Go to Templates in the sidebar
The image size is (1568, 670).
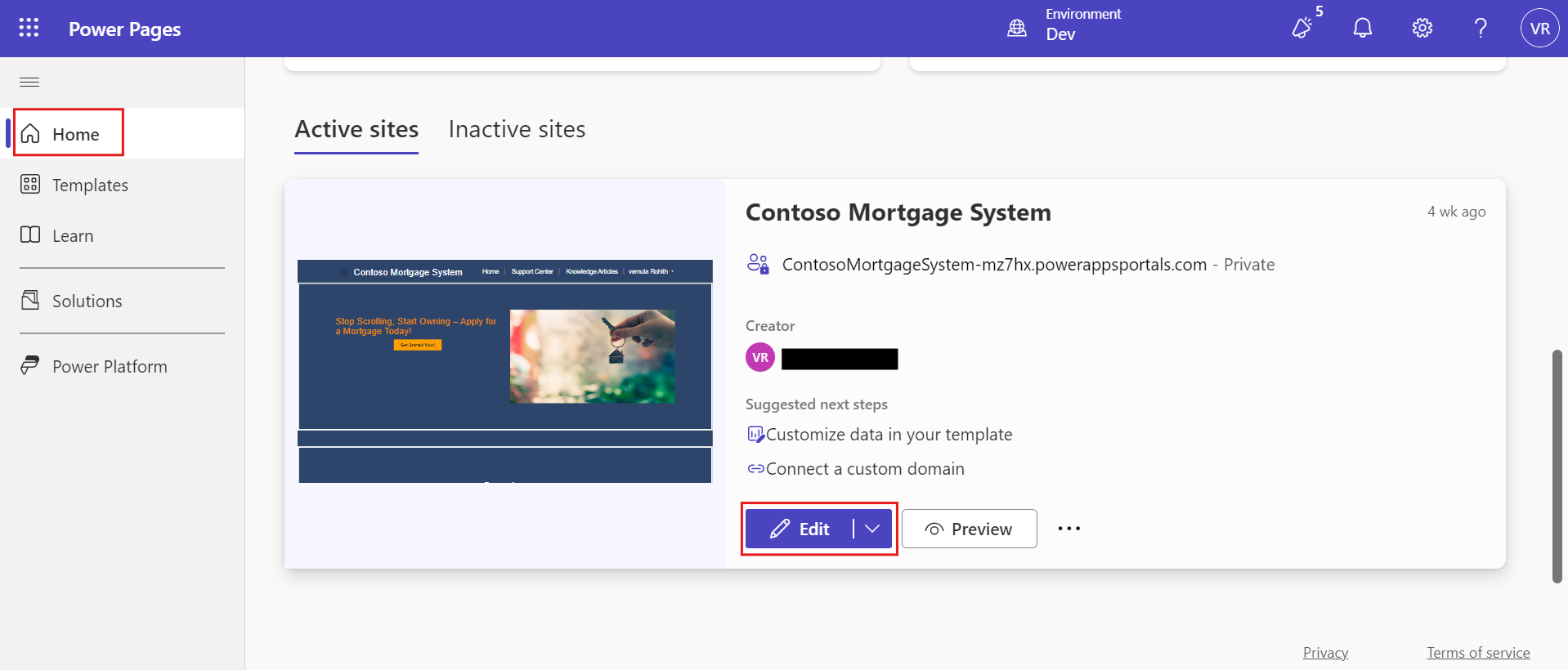tap(90, 185)
